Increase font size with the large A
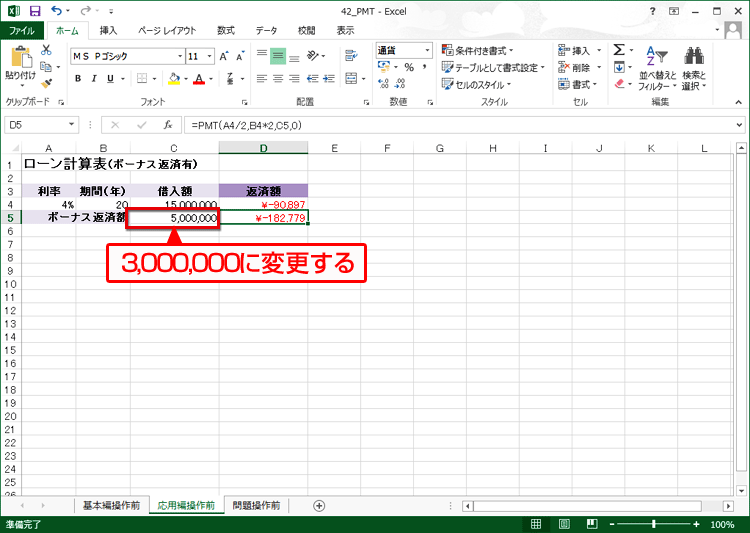750x533 pixels. click(224, 56)
